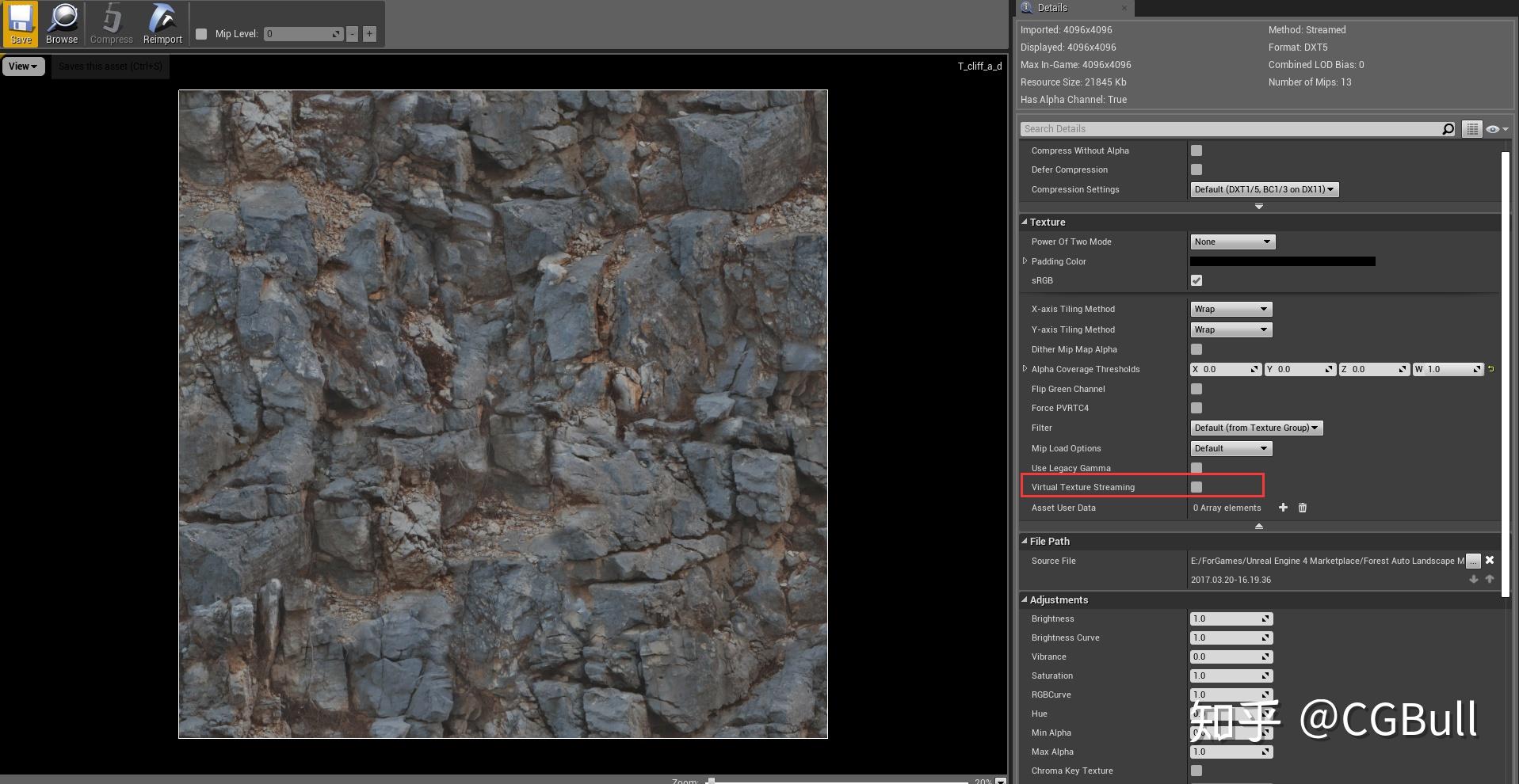Turn on Virtual Texture Streaming
Screen dimensions: 1519x784
pyautogui.click(x=1196, y=486)
